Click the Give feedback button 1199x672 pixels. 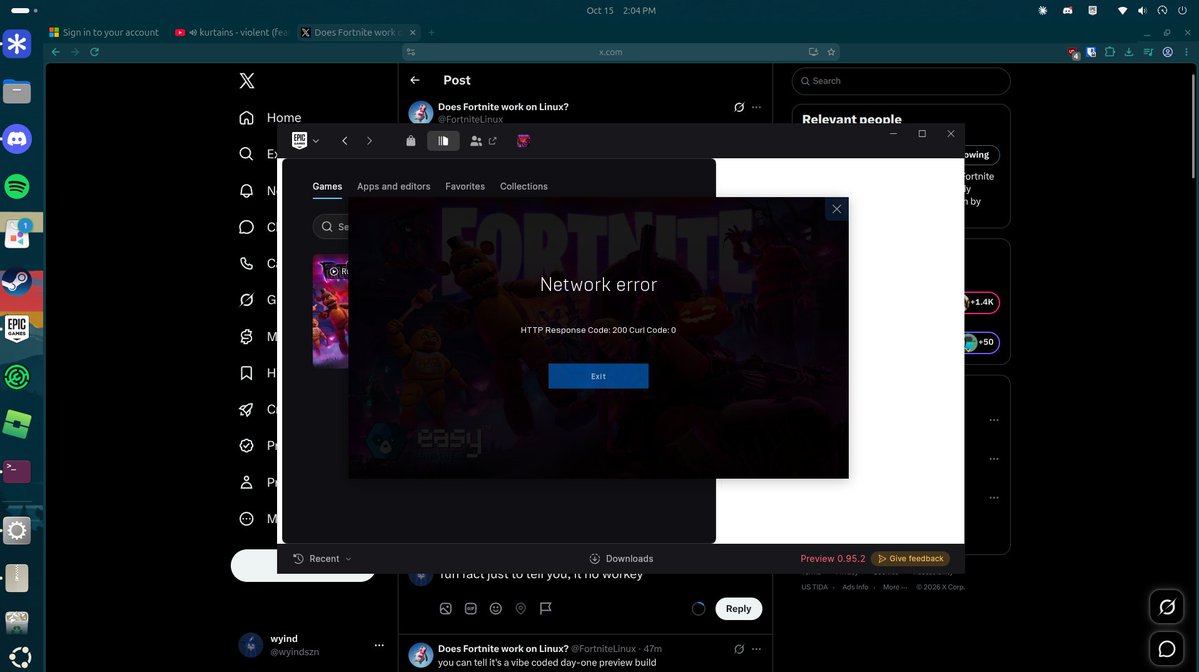(x=911, y=559)
